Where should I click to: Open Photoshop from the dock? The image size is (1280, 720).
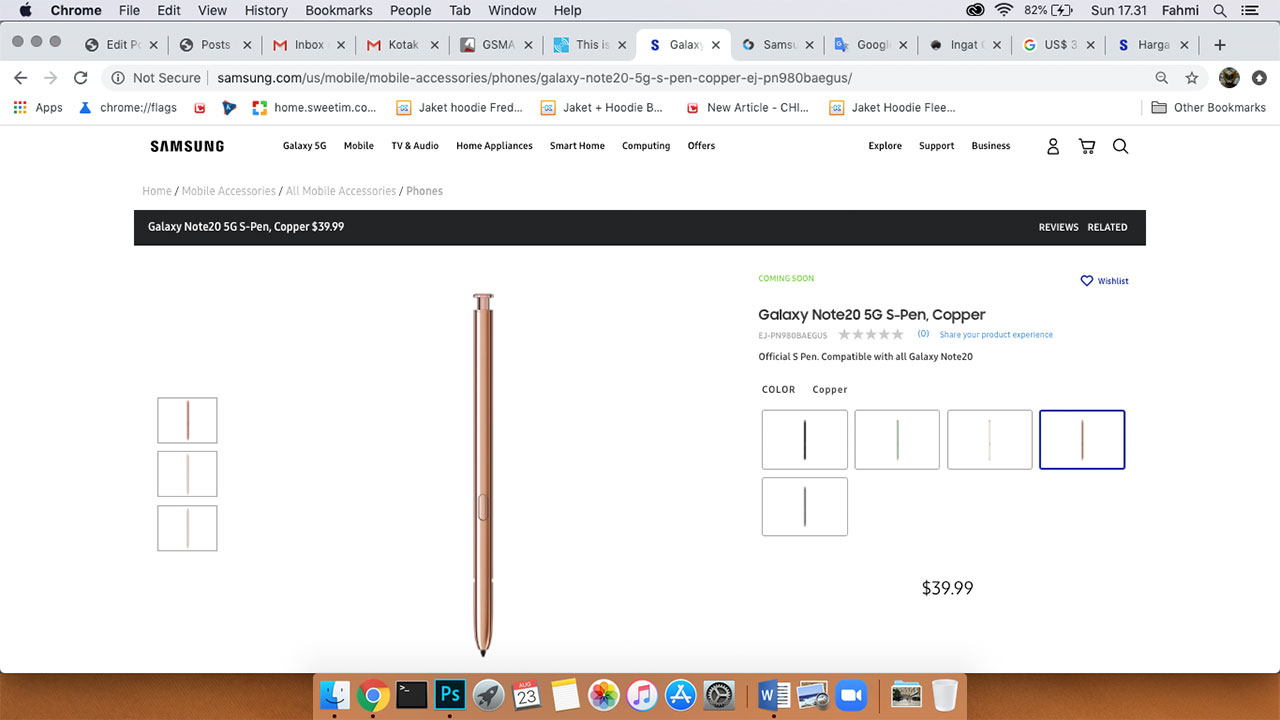coord(450,694)
